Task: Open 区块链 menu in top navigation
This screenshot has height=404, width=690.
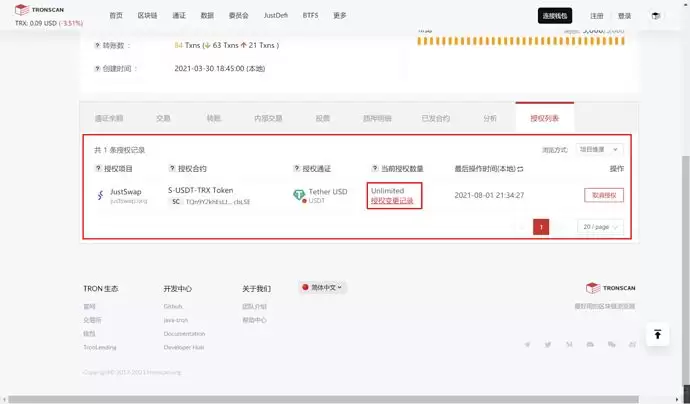Action: pos(147,15)
